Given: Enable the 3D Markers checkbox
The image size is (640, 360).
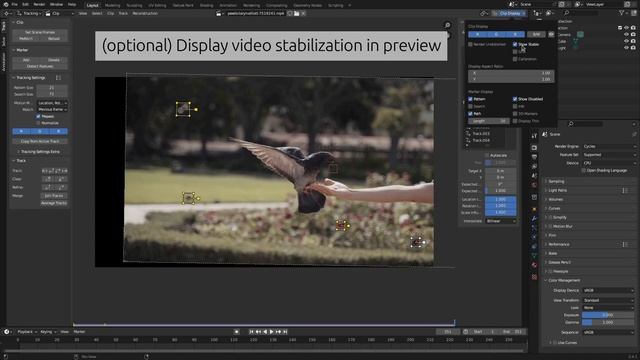Looking at the screenshot, I should pyautogui.click(x=515, y=114).
